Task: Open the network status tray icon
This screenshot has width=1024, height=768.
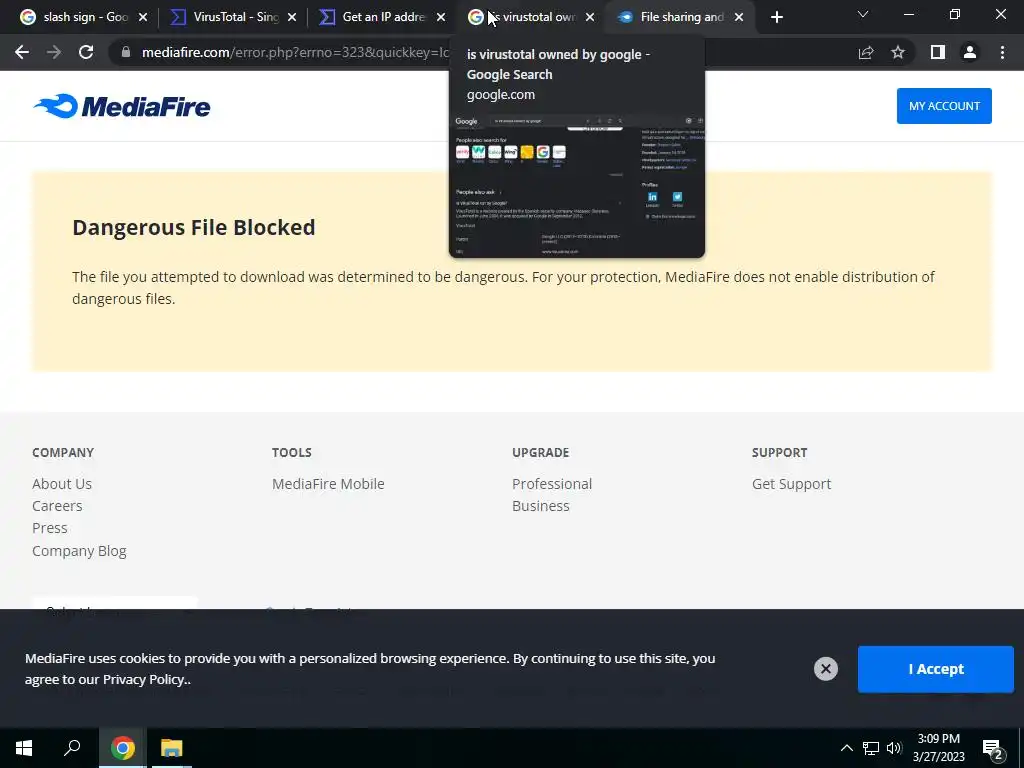Action: 871,748
